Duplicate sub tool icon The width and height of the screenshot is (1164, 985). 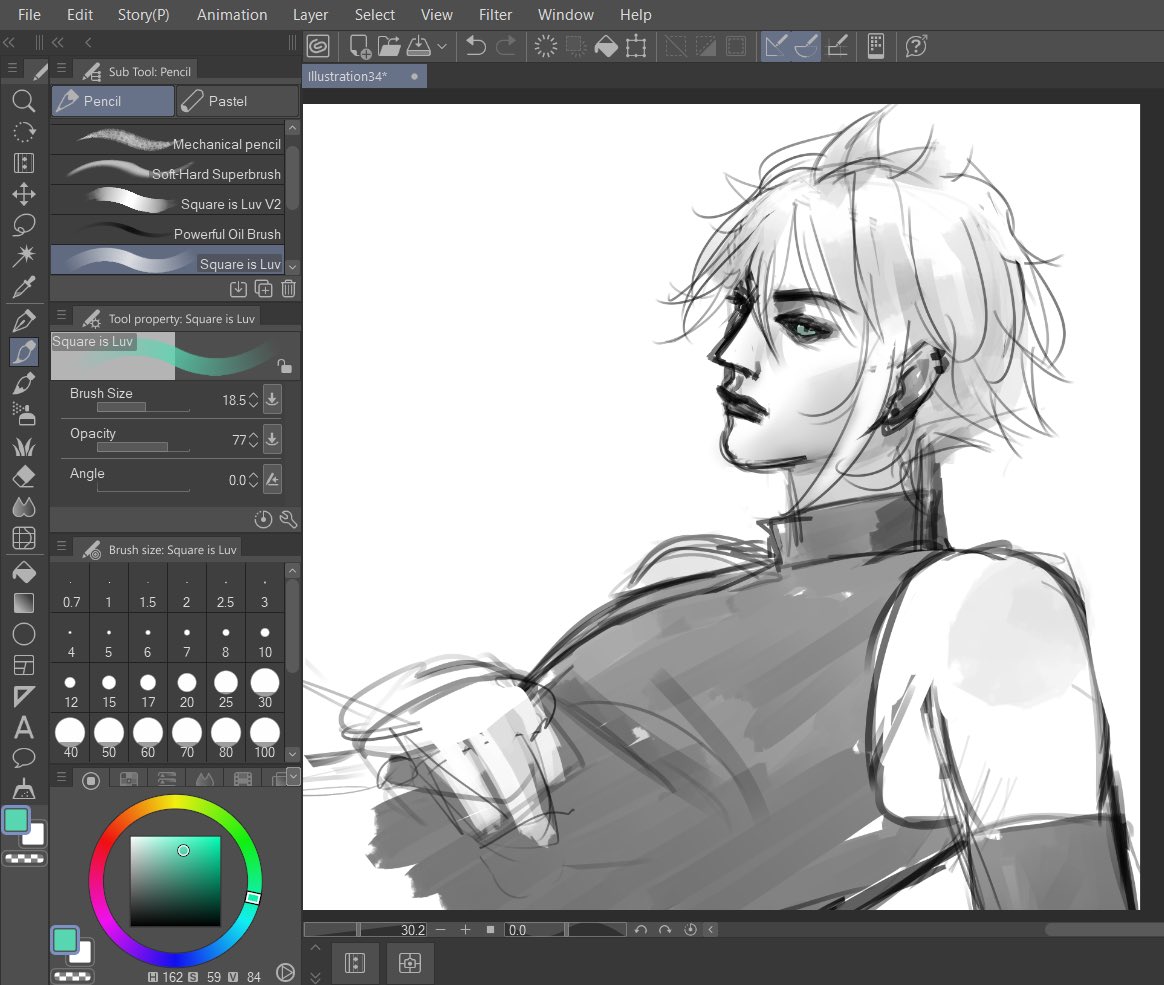pyautogui.click(x=264, y=289)
